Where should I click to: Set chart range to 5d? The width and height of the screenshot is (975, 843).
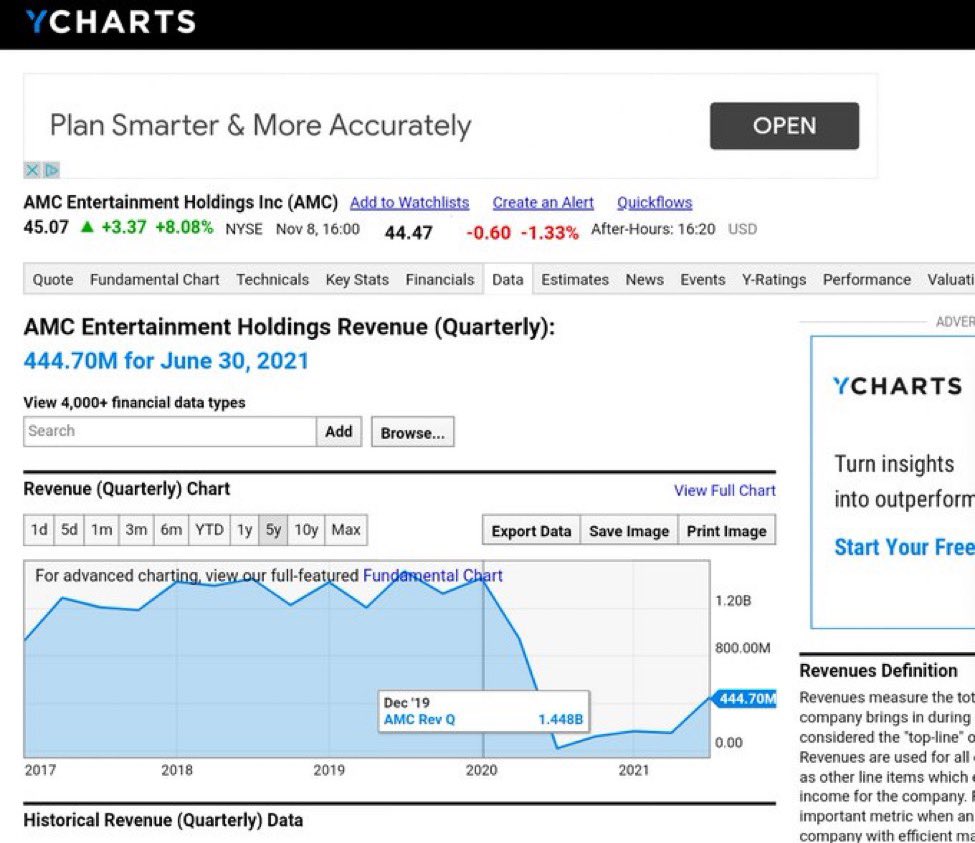tap(69, 530)
